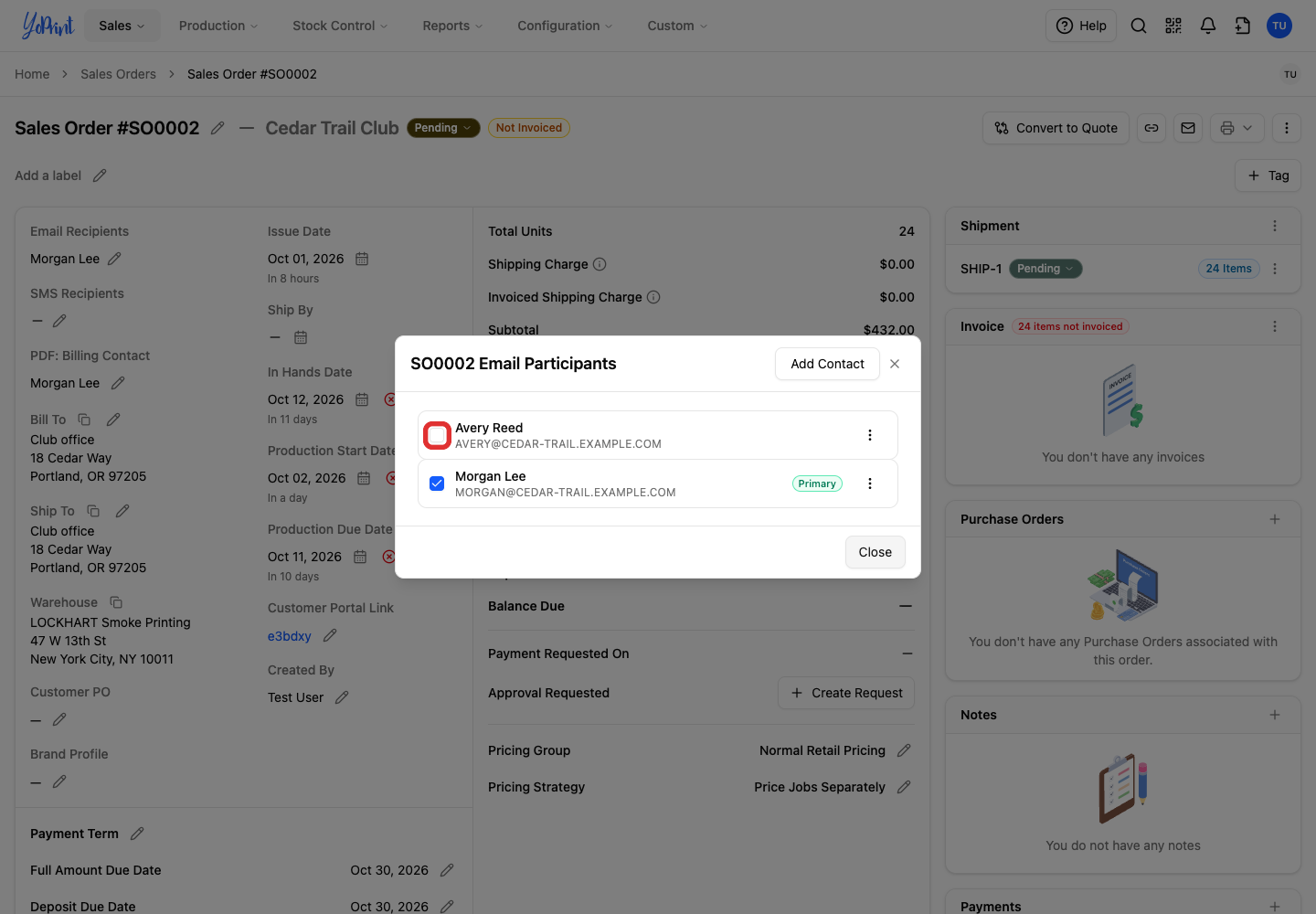Click the Add Contact button

click(827, 364)
